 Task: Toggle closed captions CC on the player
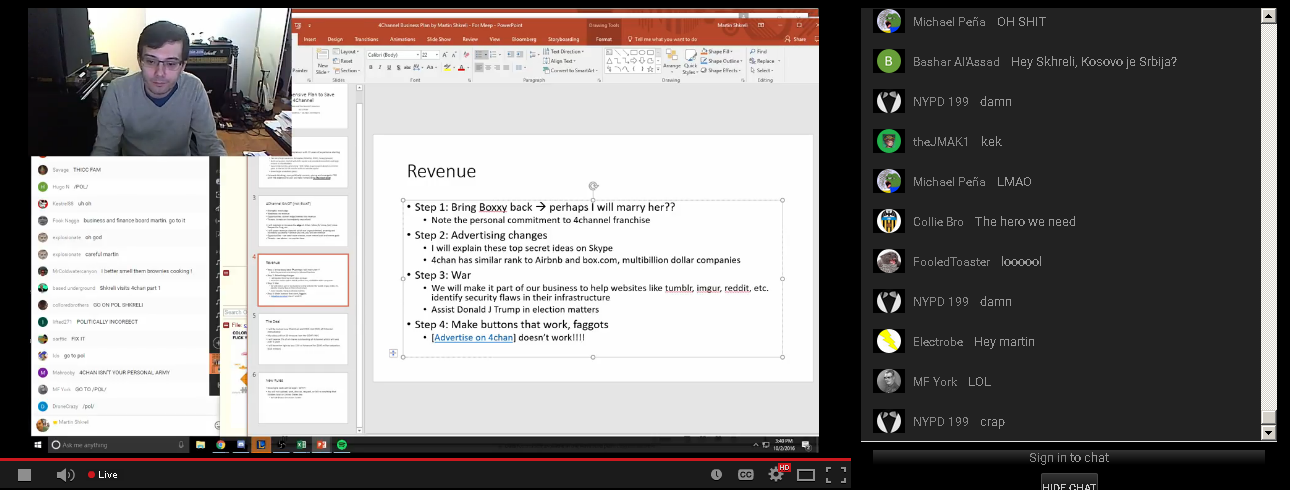point(746,474)
